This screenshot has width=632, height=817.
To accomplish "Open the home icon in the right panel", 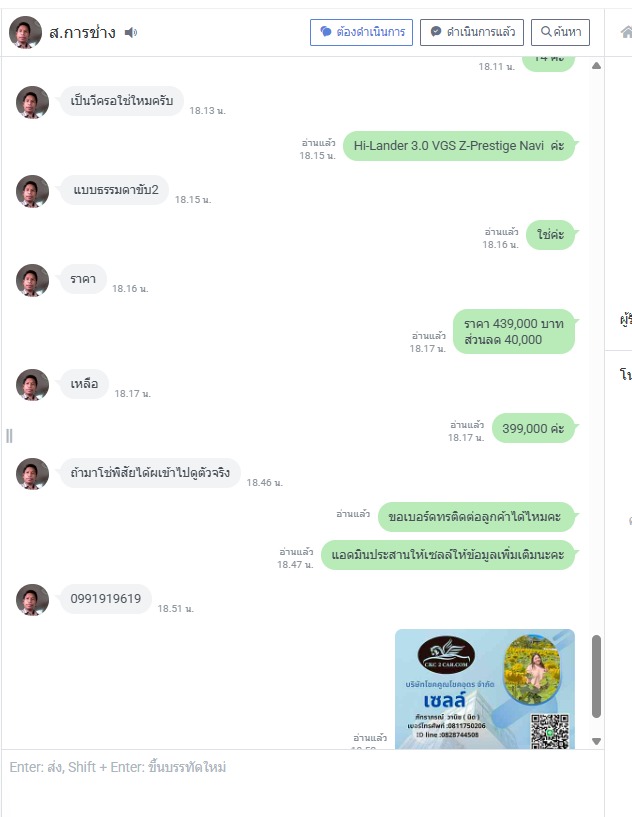I will (626, 32).
